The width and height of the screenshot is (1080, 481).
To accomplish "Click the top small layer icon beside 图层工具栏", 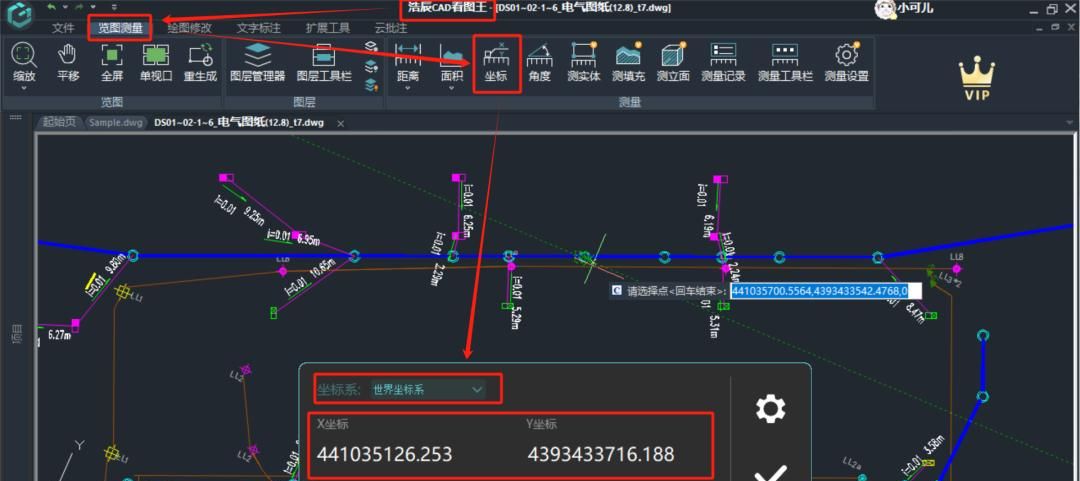I will [371, 46].
